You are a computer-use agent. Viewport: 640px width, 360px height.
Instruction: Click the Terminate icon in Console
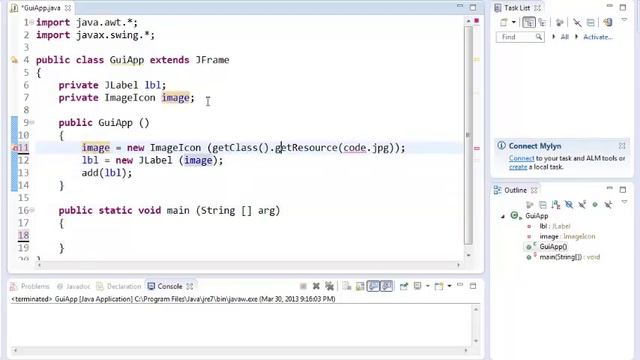(303, 286)
